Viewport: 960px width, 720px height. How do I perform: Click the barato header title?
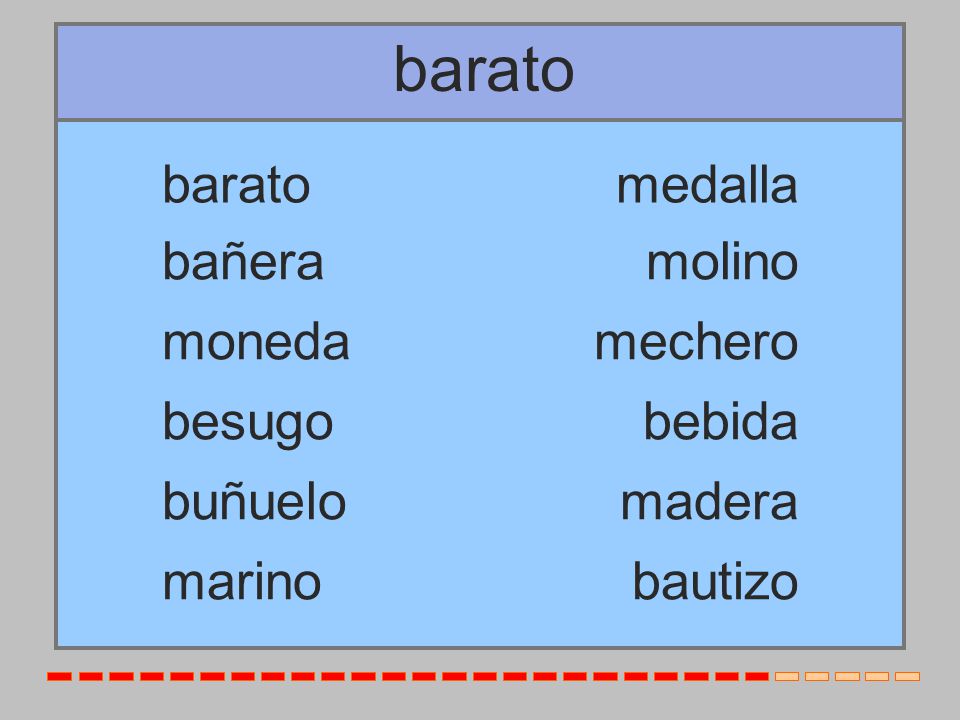[x=484, y=70]
